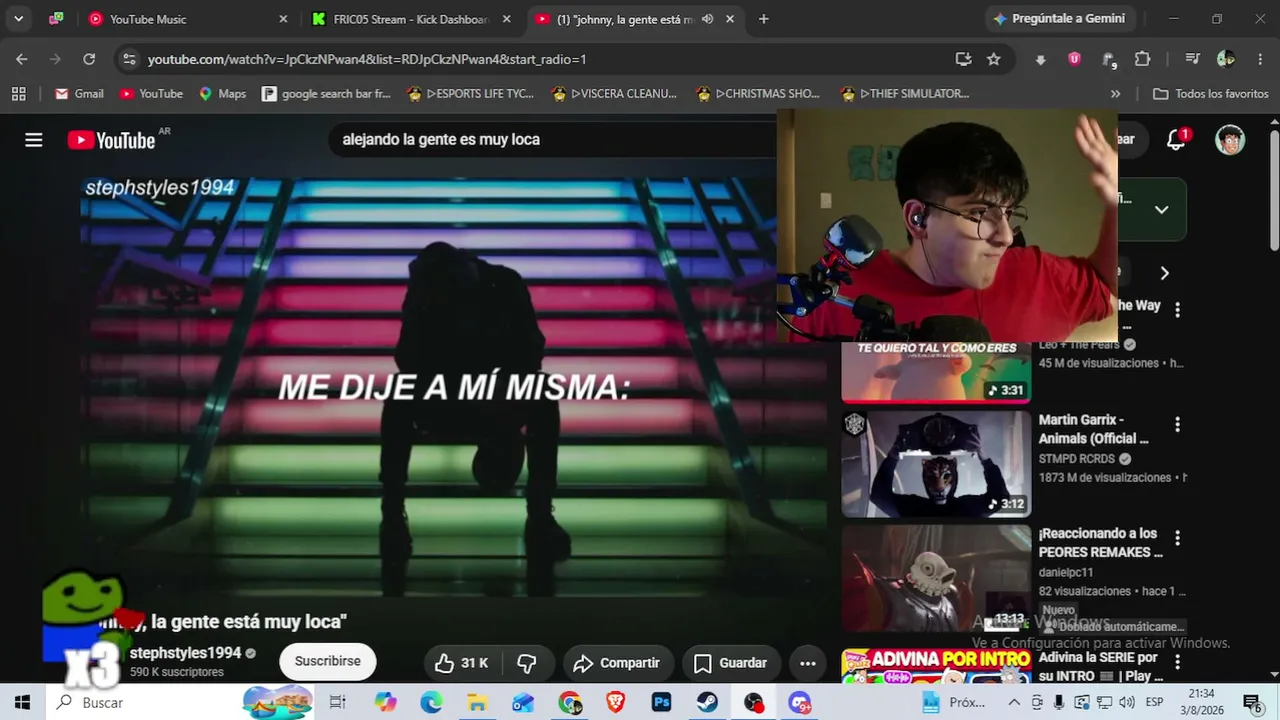The width and height of the screenshot is (1280, 720).
Task: Open media controls in Chrome toolbar
Action: tap(1192, 59)
